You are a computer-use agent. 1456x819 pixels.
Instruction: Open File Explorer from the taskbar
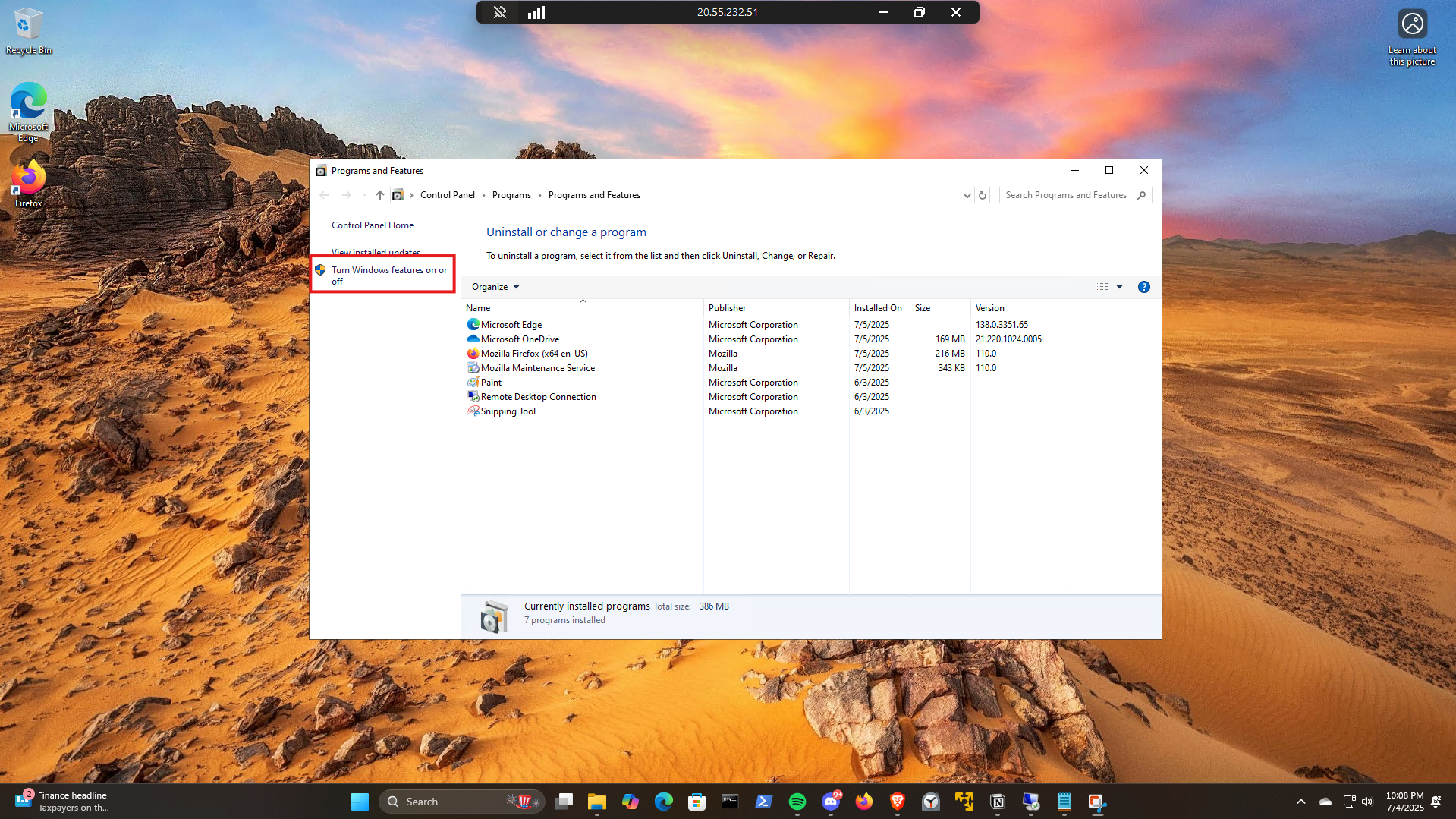coord(596,802)
